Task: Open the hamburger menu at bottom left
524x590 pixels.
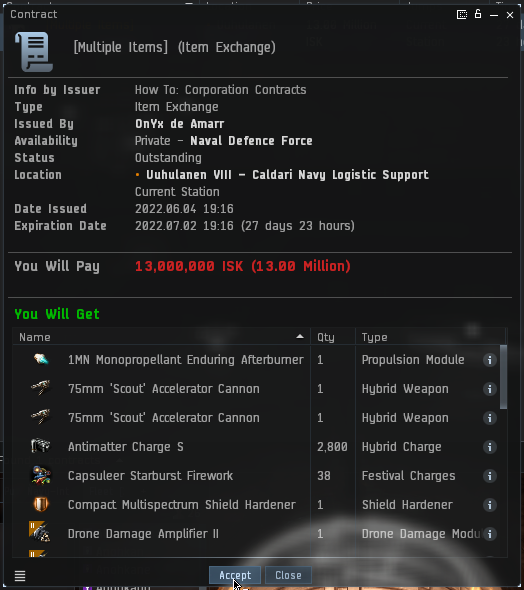Action: tap(20, 575)
